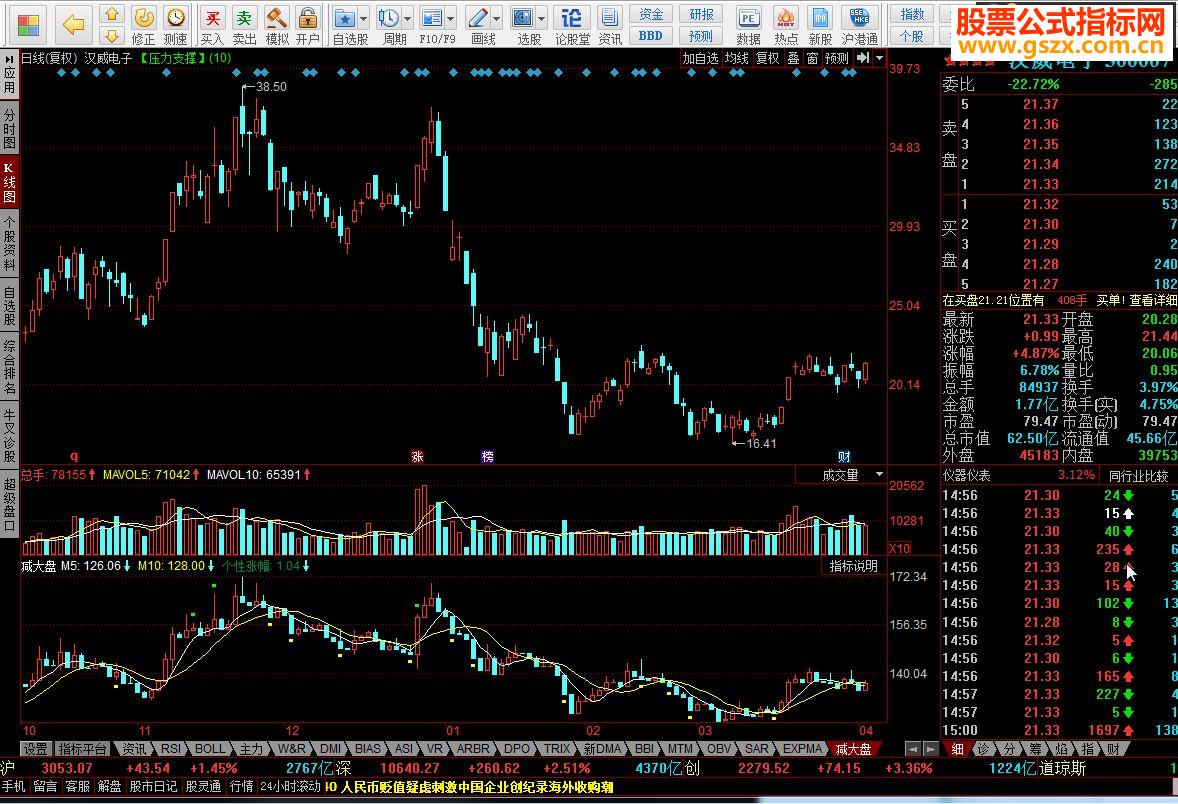1178x804 pixels.
Task: Toggle the 均线 moving average lines
Action: 737,58
